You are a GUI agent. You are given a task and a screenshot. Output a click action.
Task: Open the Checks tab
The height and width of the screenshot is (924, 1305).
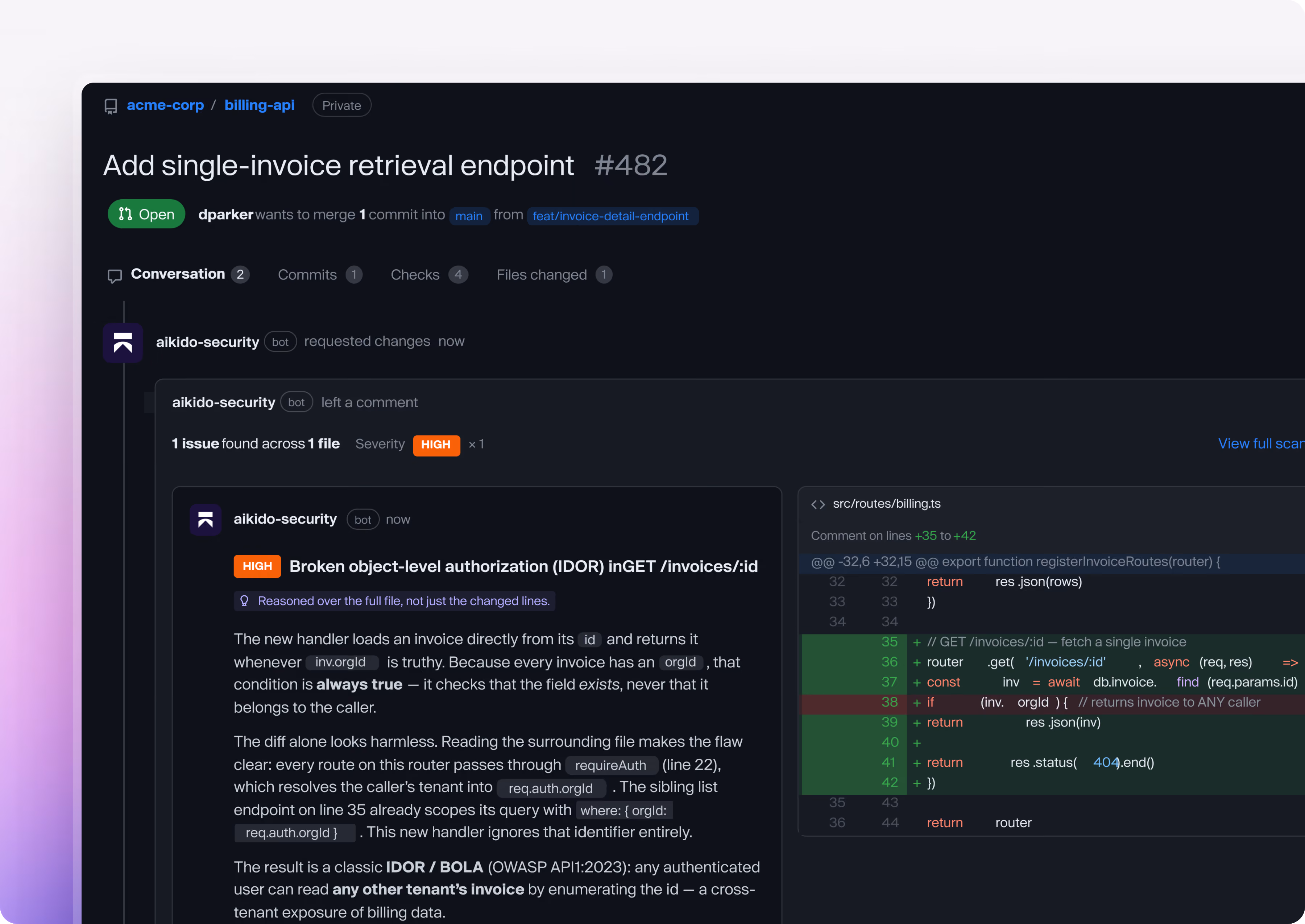429,275
